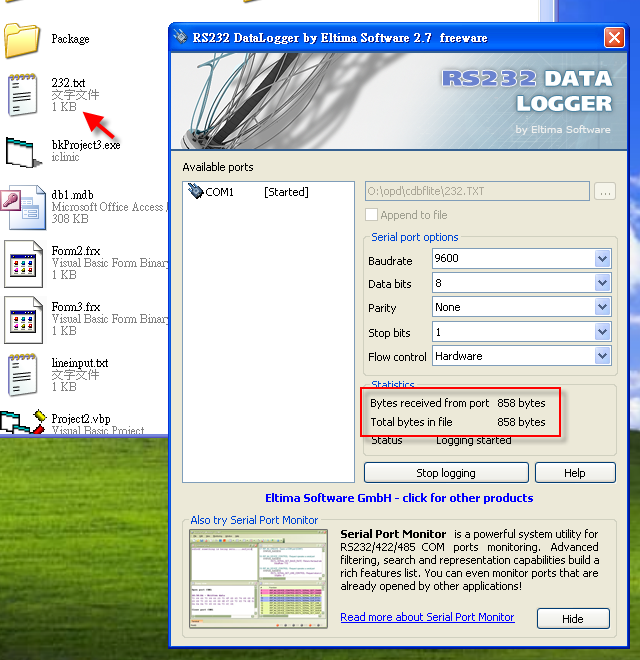Open the Baudrate dropdown
640x660 pixels.
coord(603,258)
